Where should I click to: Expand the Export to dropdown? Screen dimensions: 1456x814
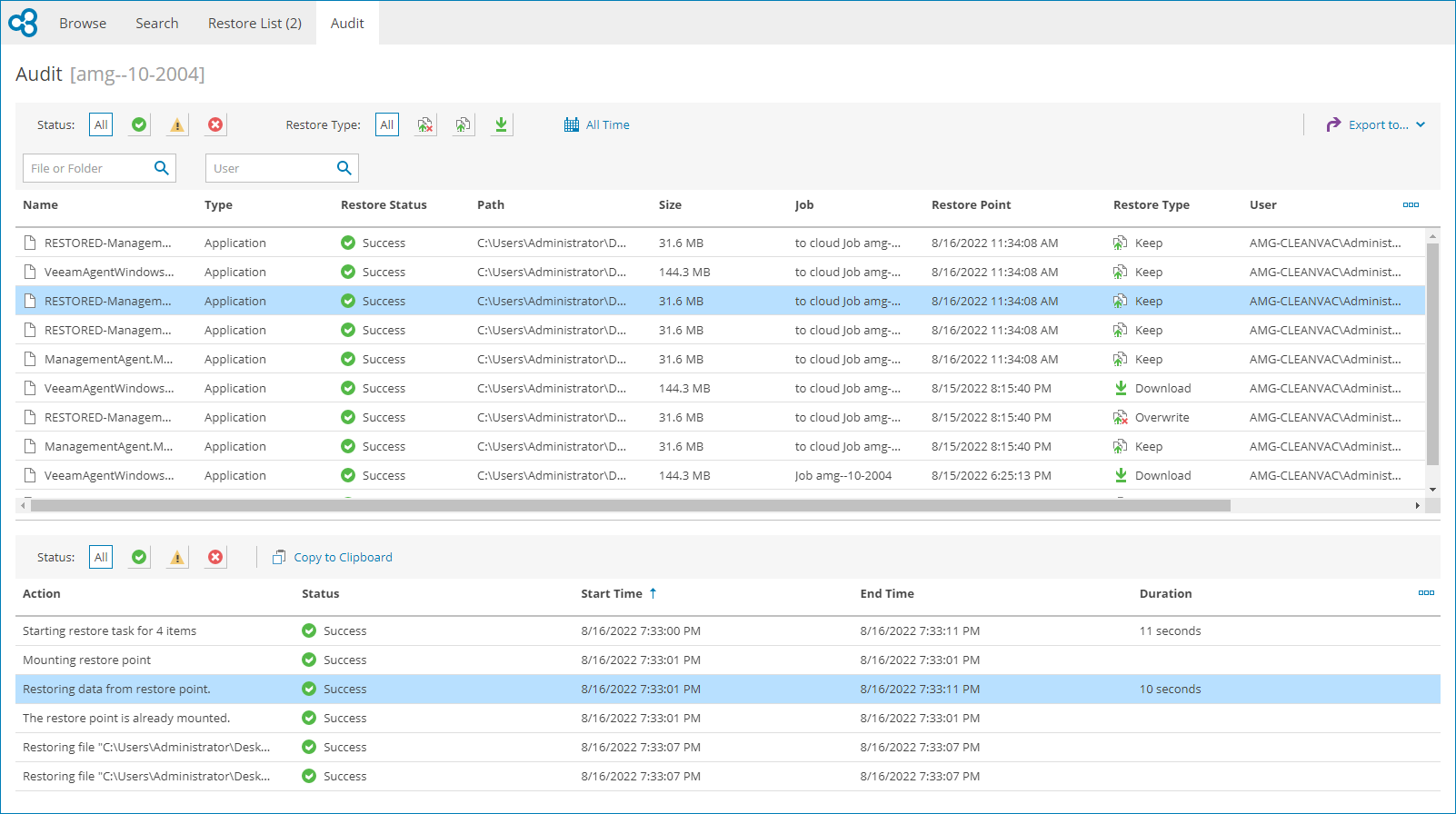(x=1376, y=124)
